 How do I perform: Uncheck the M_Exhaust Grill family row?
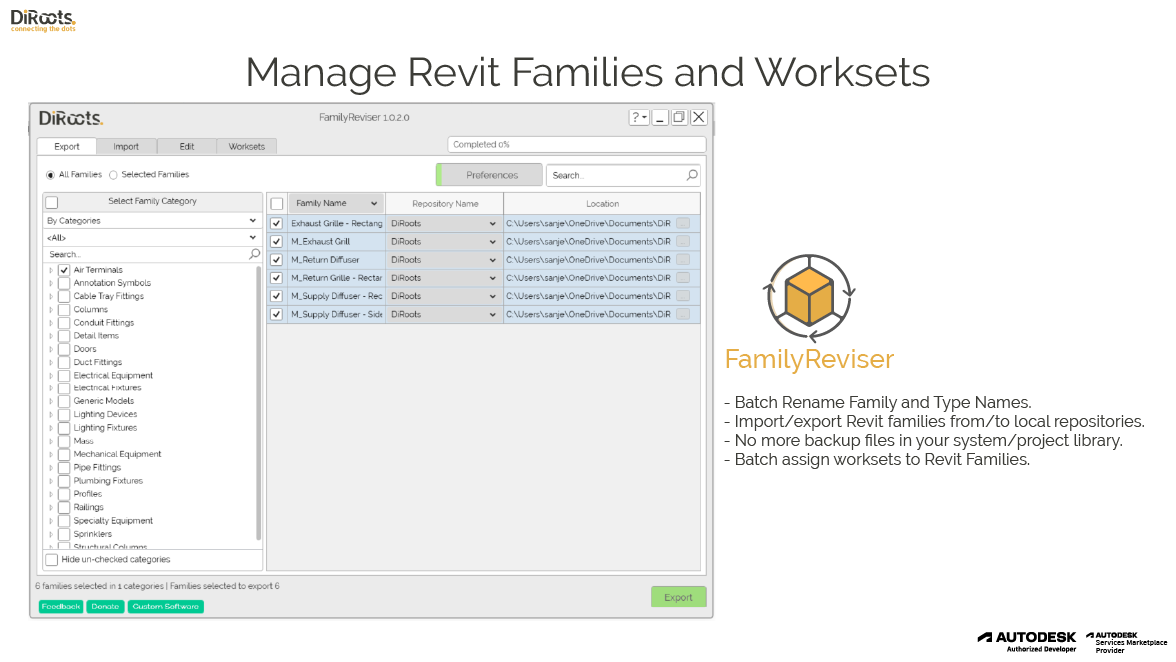[x=277, y=241]
